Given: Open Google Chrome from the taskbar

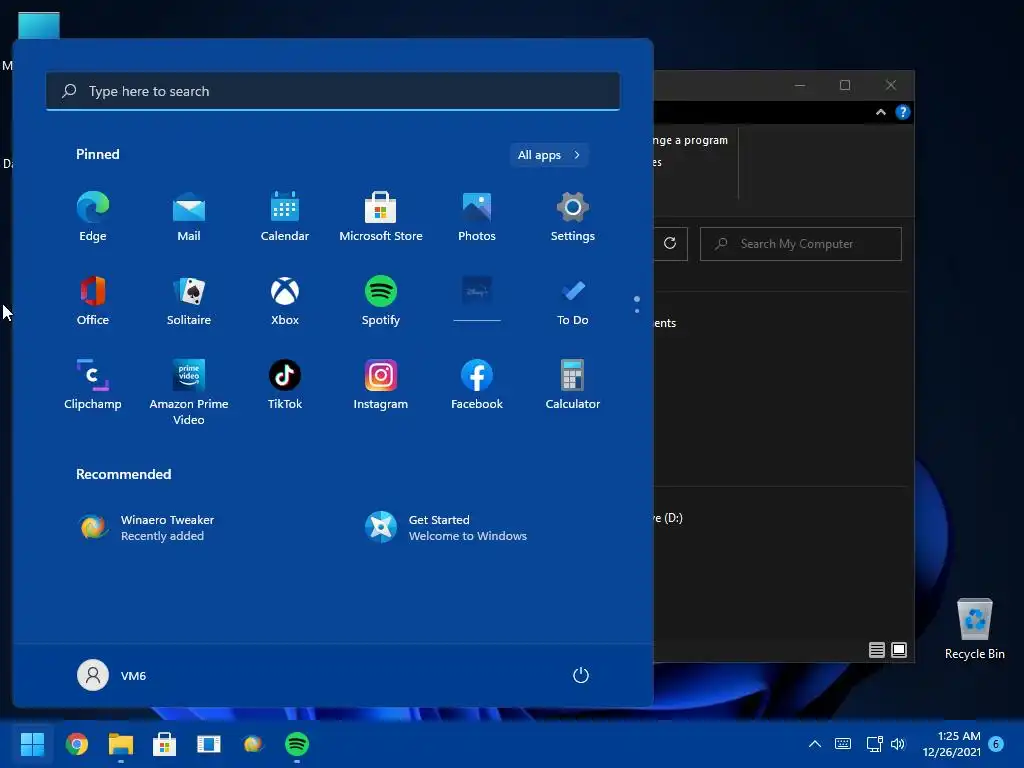Looking at the screenshot, I should [76, 744].
